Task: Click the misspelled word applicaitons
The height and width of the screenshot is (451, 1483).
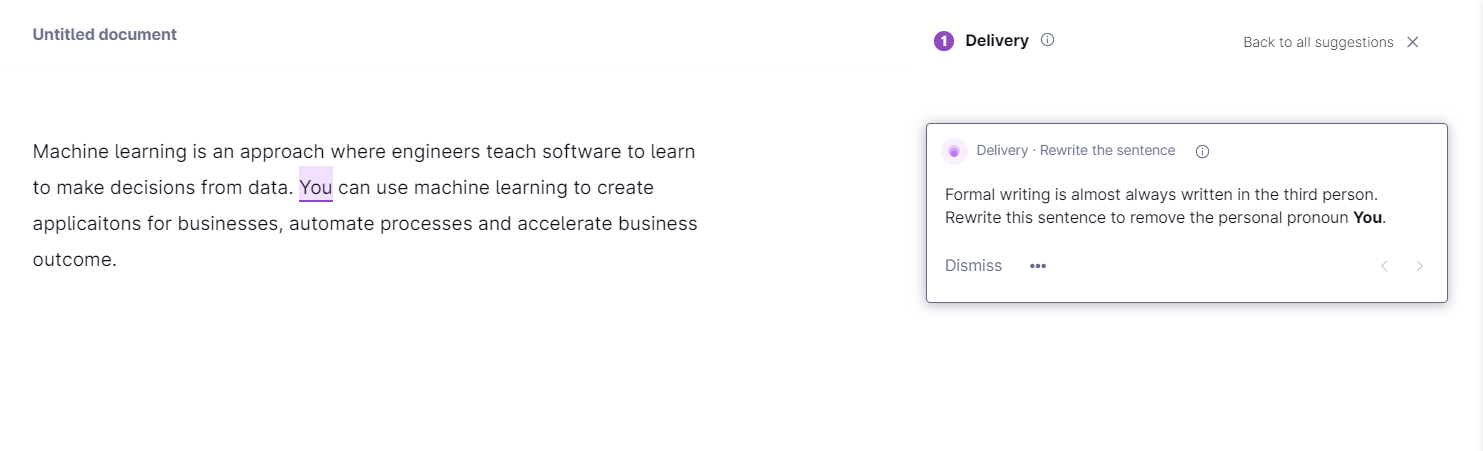Action: coord(88,224)
